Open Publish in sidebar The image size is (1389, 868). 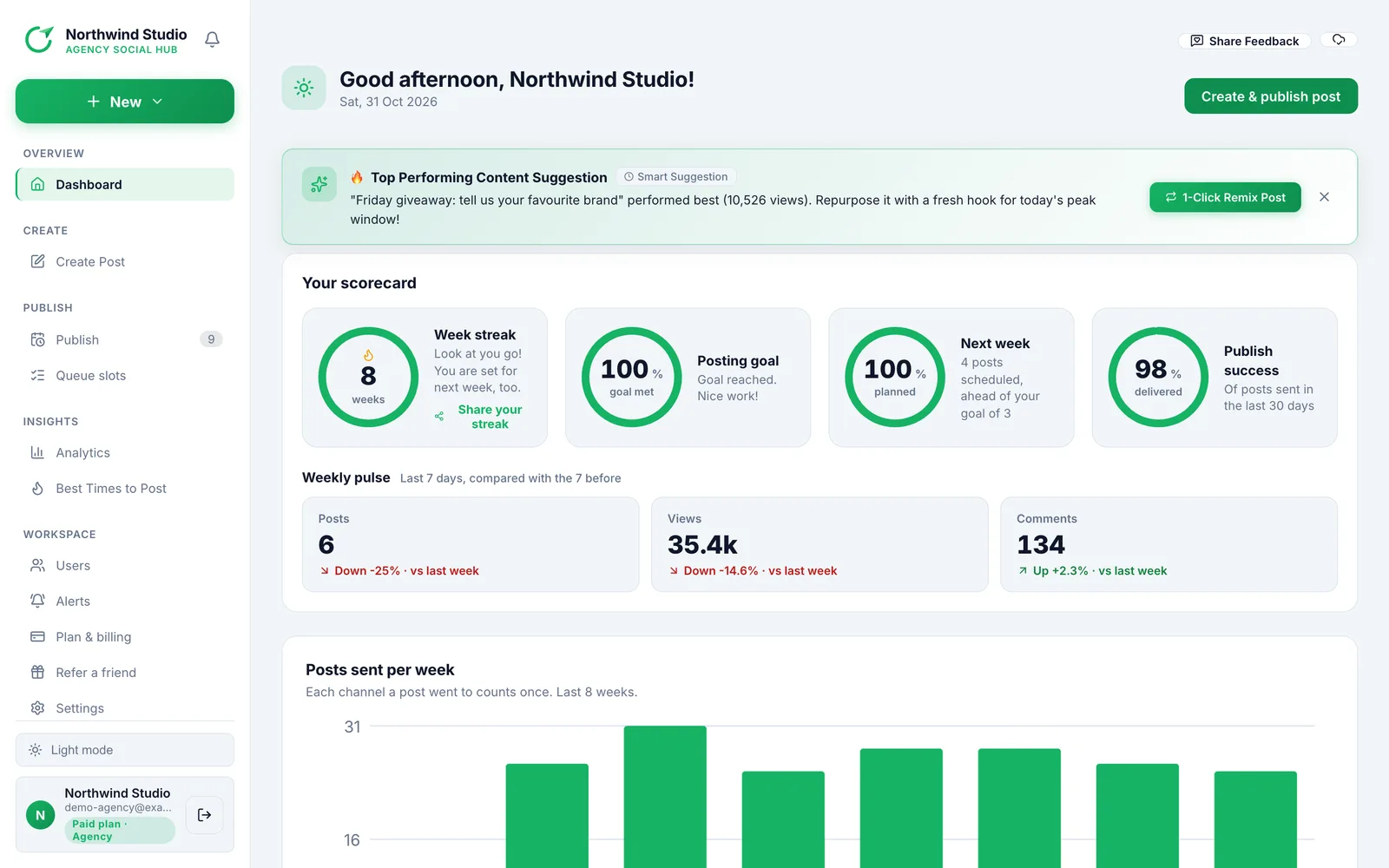(125, 339)
